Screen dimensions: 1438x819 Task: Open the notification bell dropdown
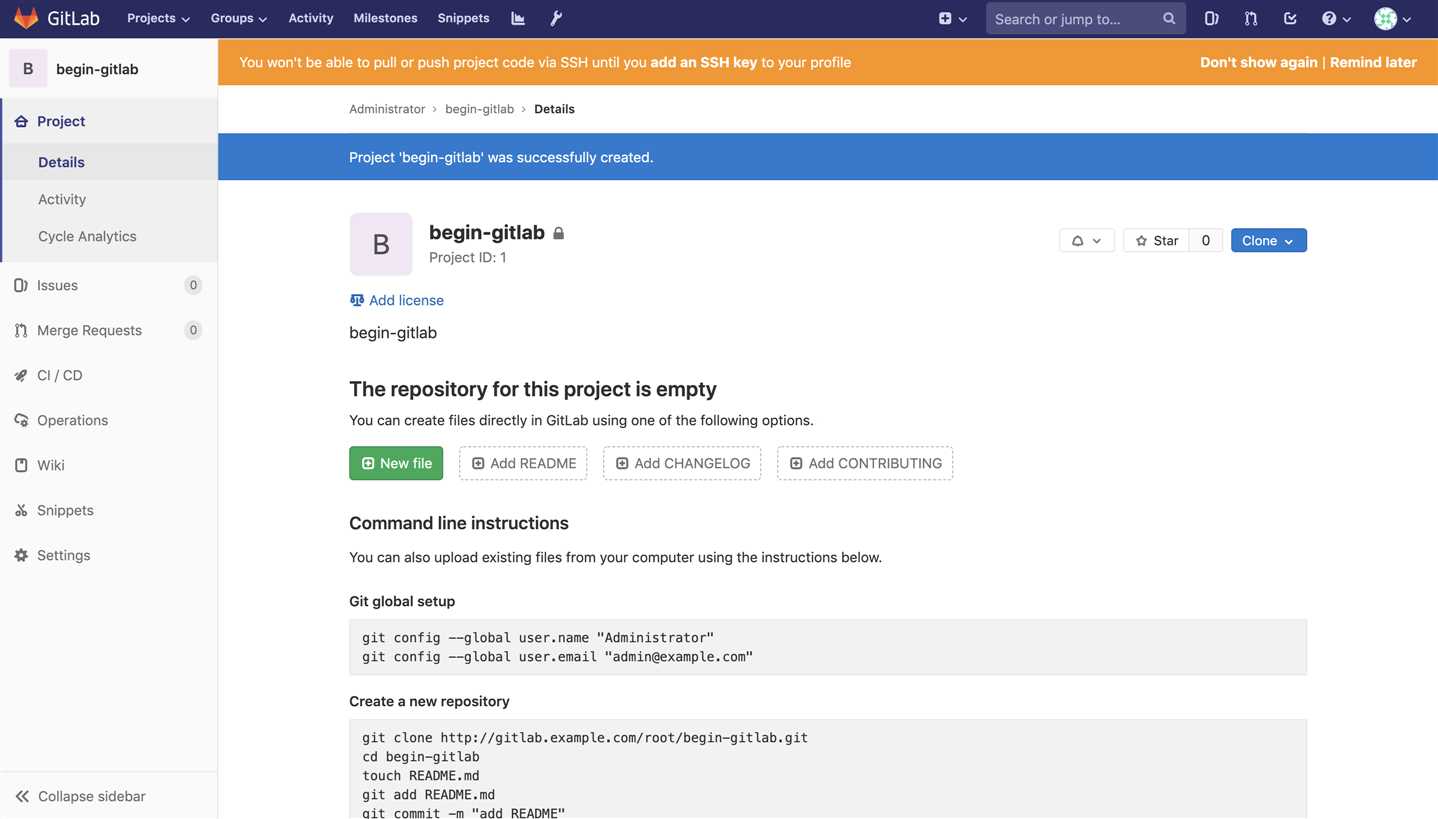pos(1086,240)
